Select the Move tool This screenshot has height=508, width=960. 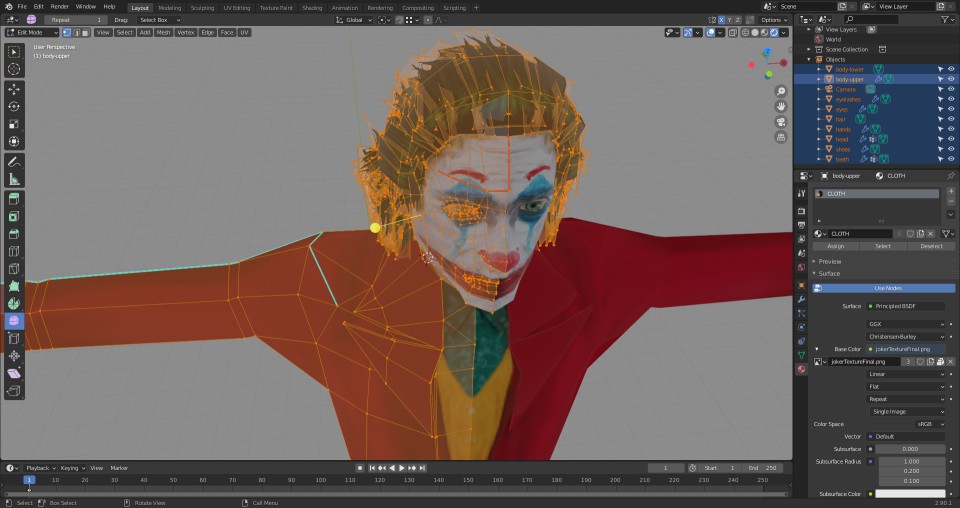click(x=13, y=89)
